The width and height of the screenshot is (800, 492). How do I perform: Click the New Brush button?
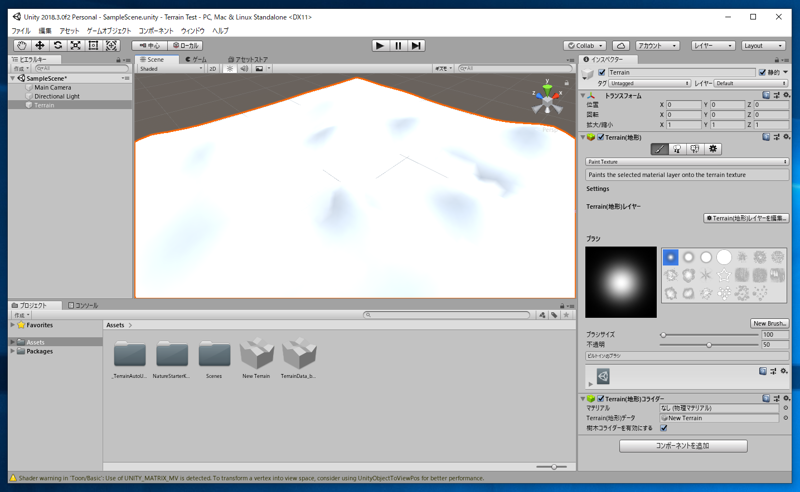(770, 323)
